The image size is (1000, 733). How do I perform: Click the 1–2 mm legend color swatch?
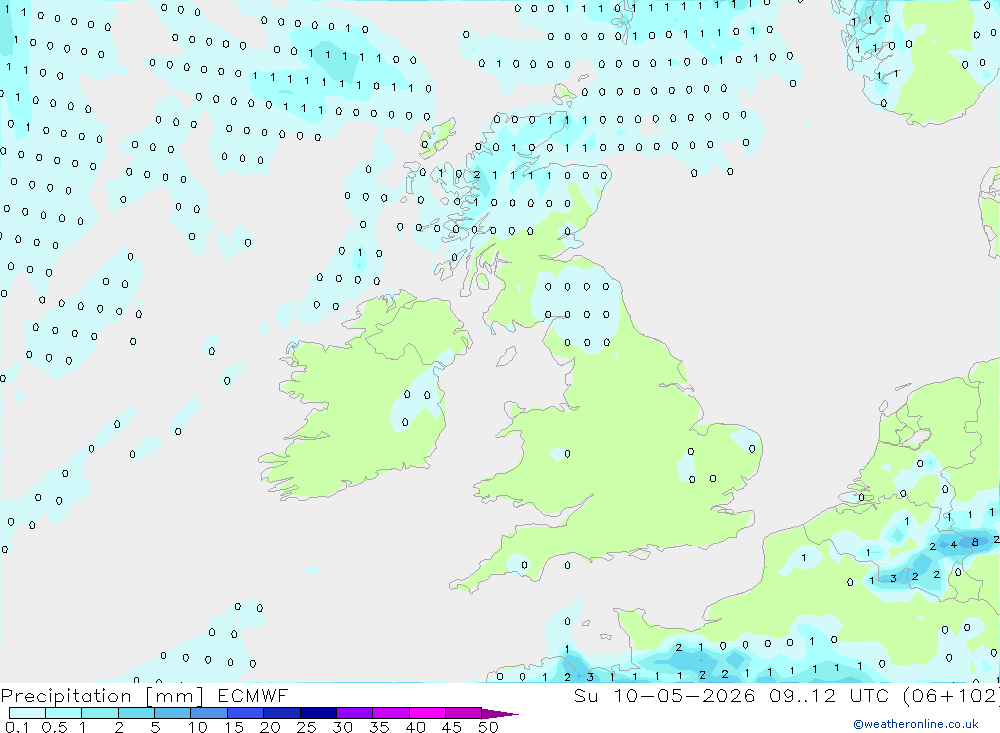[x=100, y=713]
